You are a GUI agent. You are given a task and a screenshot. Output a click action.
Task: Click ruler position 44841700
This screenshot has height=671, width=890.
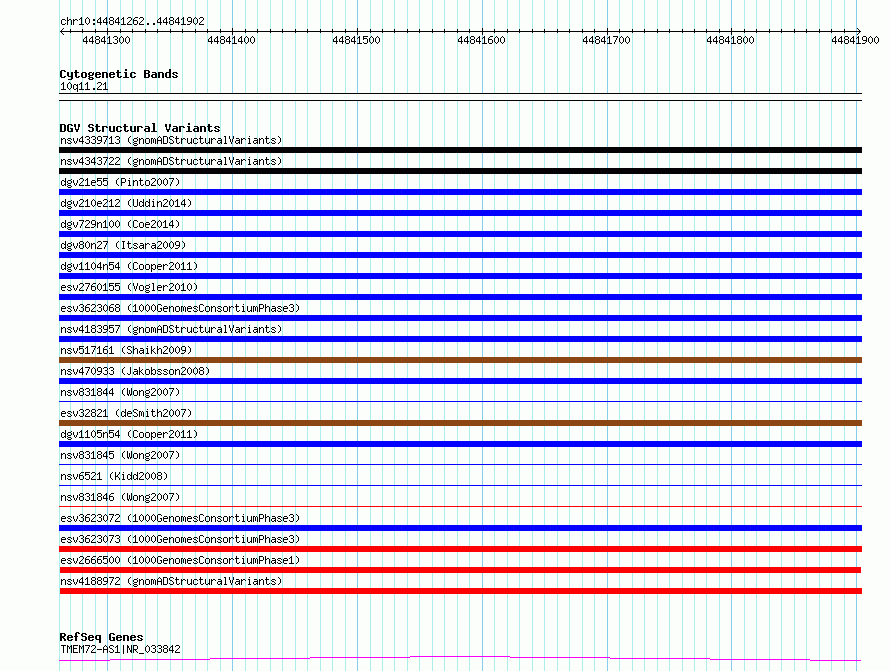pyautogui.click(x=606, y=40)
